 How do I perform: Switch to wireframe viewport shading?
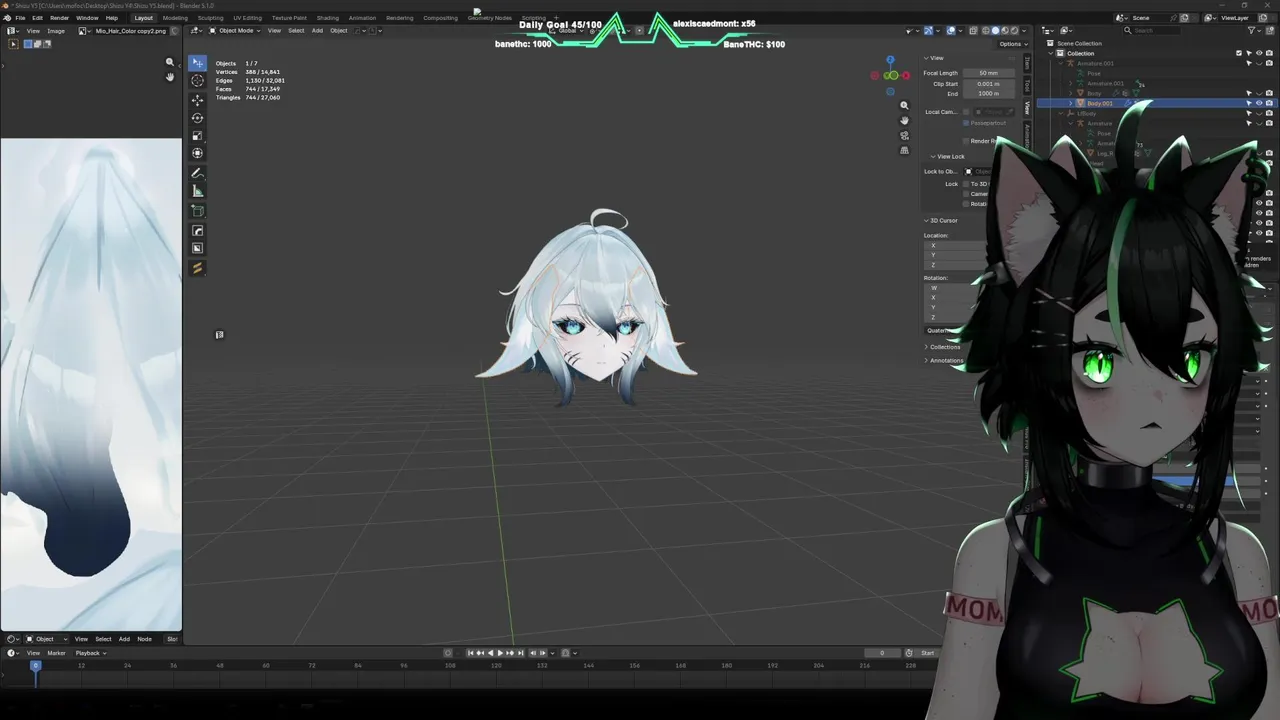point(985,31)
